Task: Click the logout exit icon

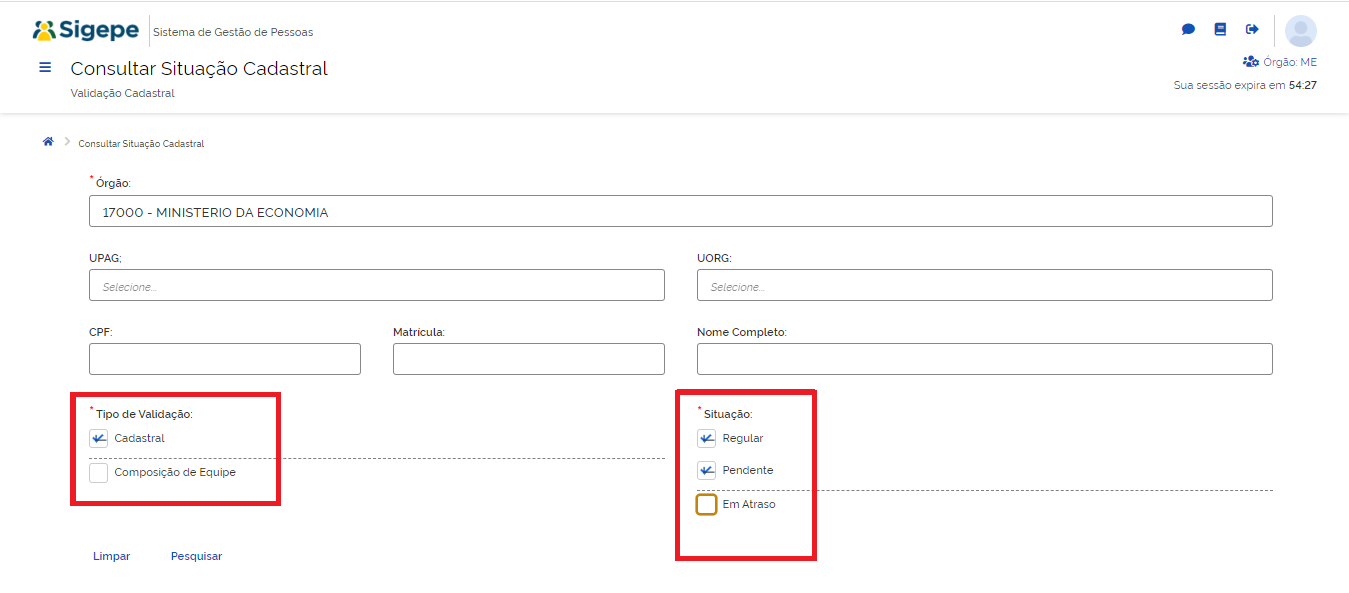Action: click(1252, 30)
